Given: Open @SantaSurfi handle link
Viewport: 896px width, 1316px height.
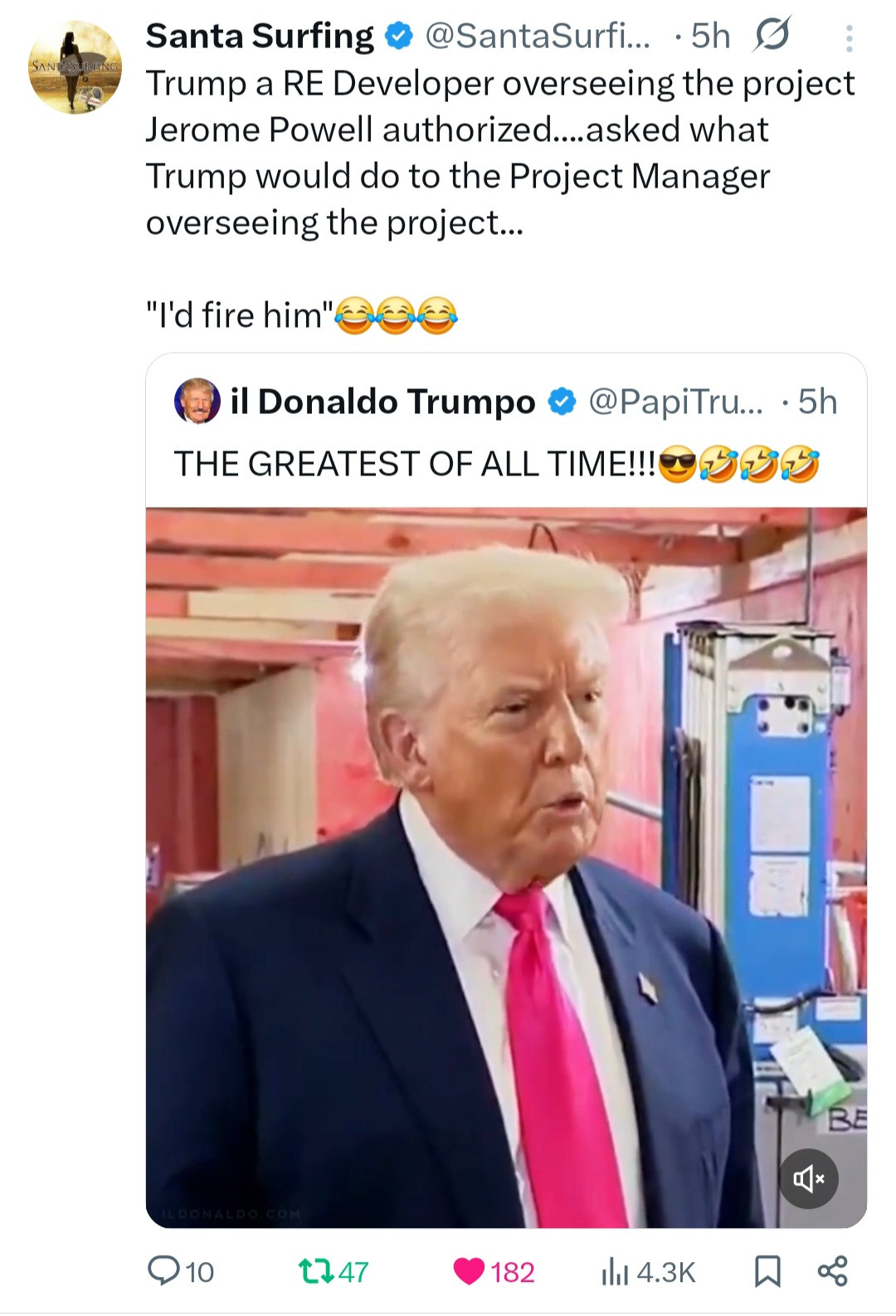Looking at the screenshot, I should [538, 37].
